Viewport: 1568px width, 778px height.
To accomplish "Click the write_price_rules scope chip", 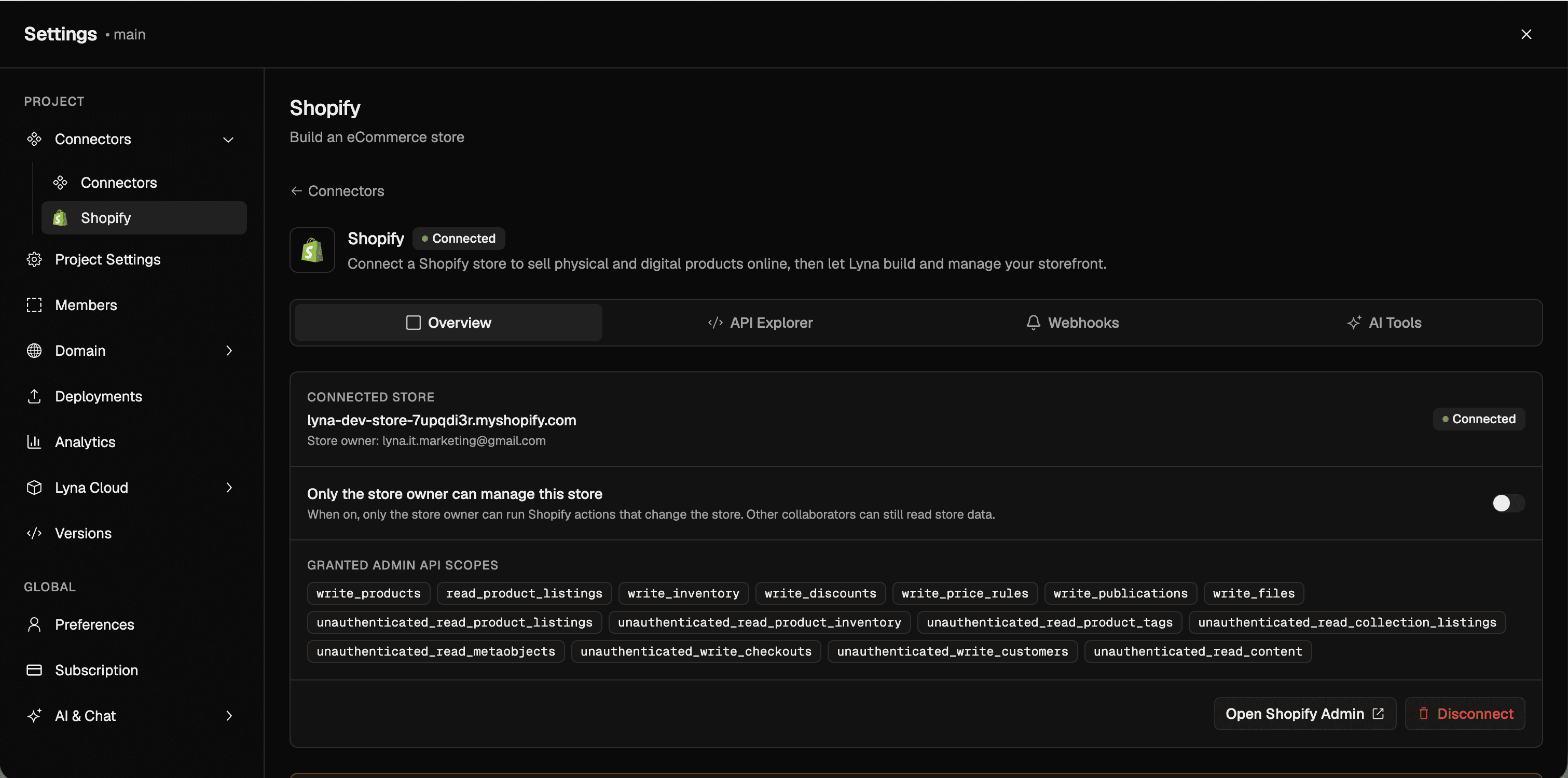I will pos(965,593).
